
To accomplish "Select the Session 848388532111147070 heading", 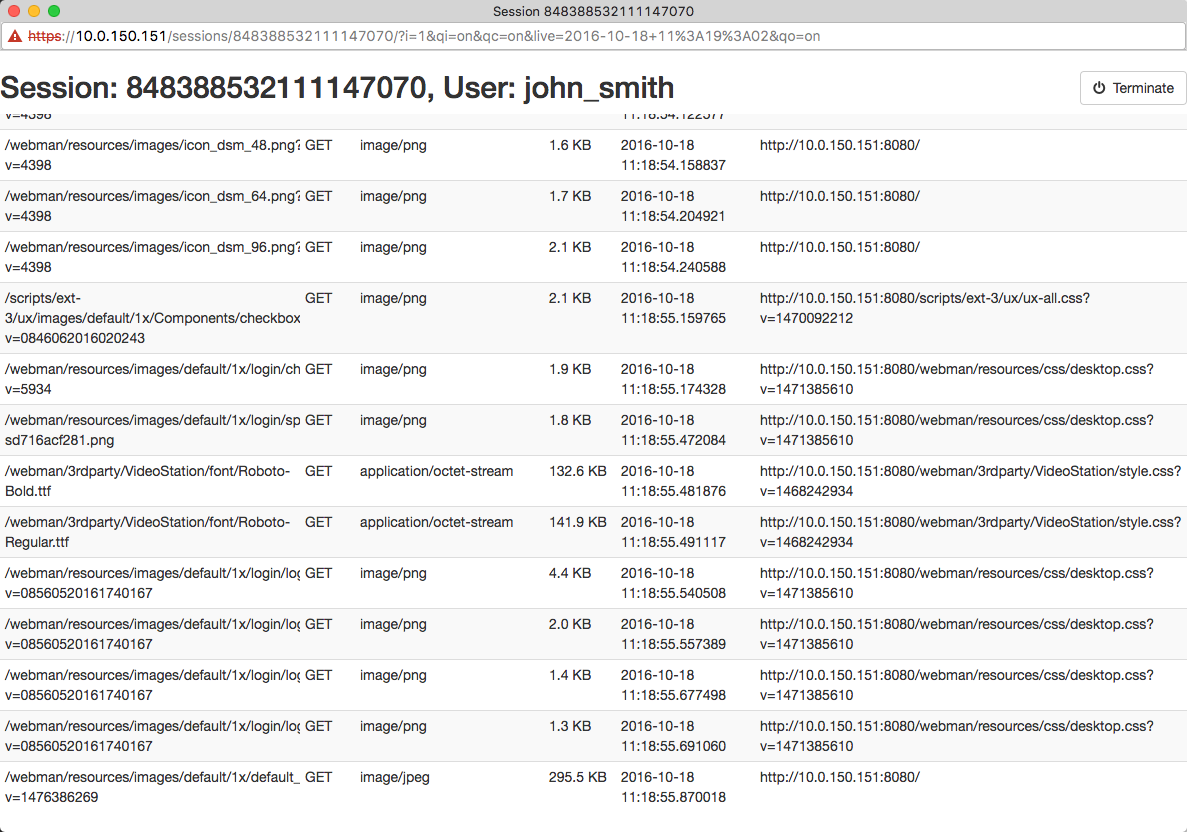I will tap(337, 88).
